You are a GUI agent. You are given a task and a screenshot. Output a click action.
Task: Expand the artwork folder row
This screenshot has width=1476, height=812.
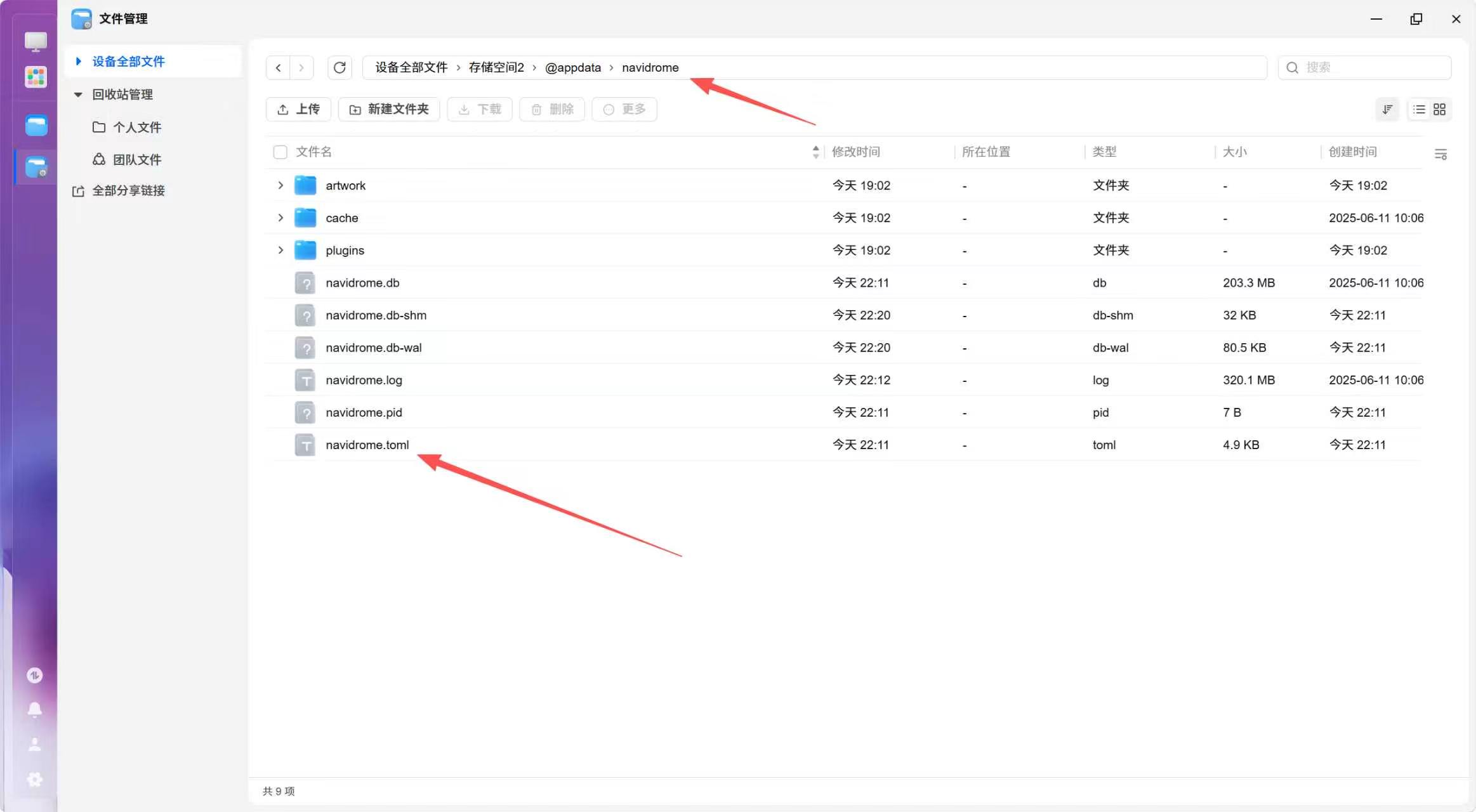(280, 185)
